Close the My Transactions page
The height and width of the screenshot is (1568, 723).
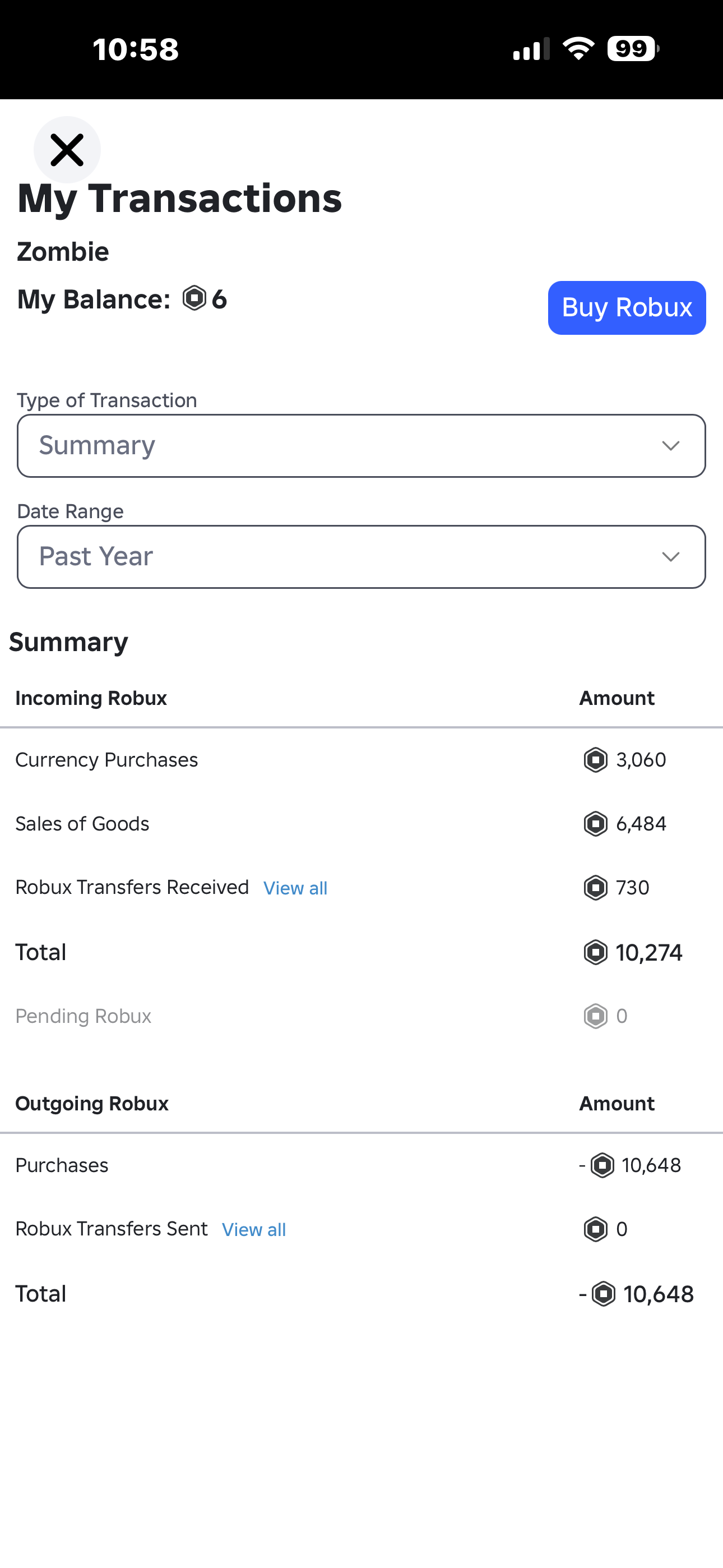(x=67, y=150)
